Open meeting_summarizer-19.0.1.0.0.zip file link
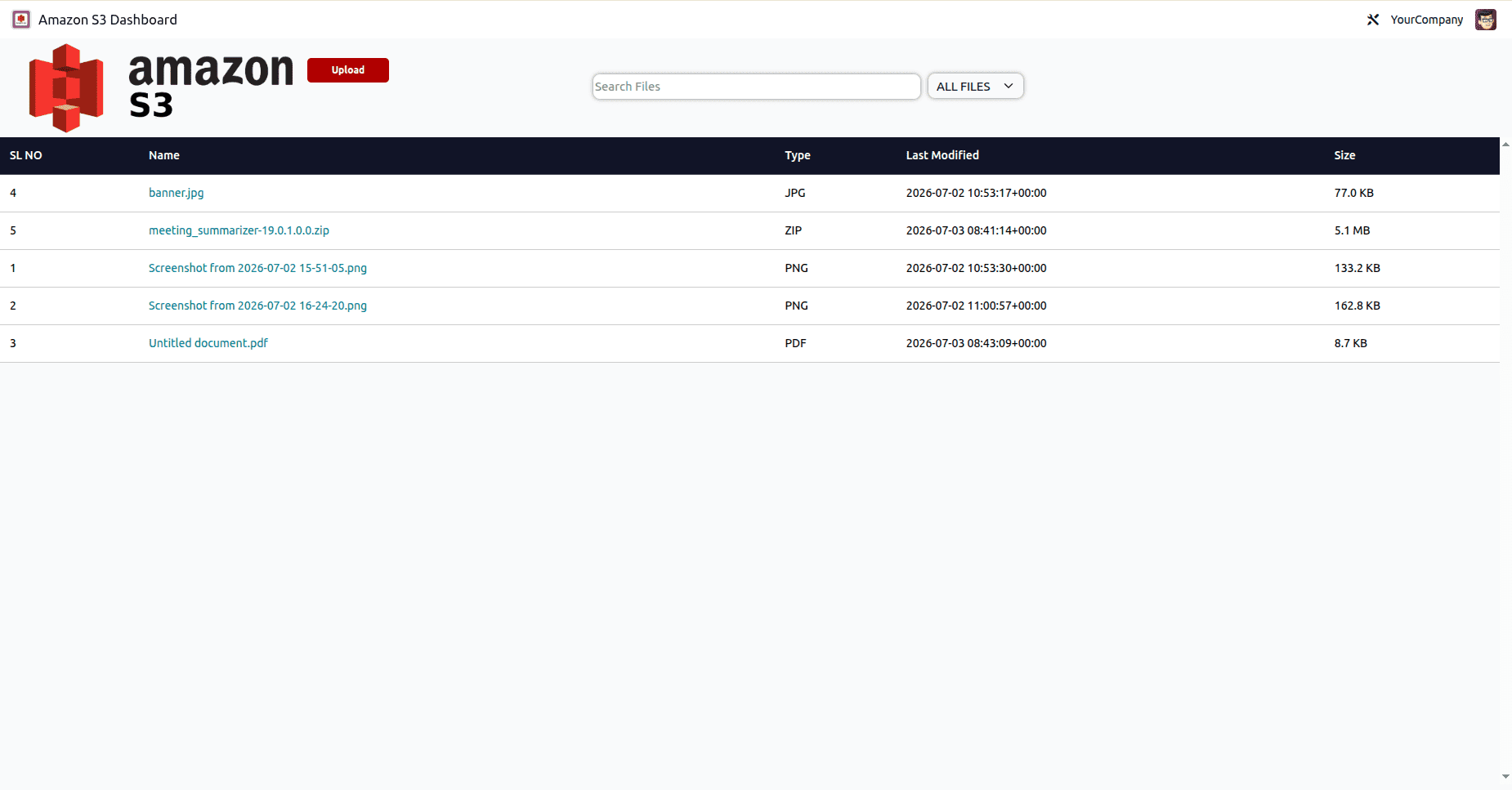This screenshot has height=790, width=1512. coord(239,230)
